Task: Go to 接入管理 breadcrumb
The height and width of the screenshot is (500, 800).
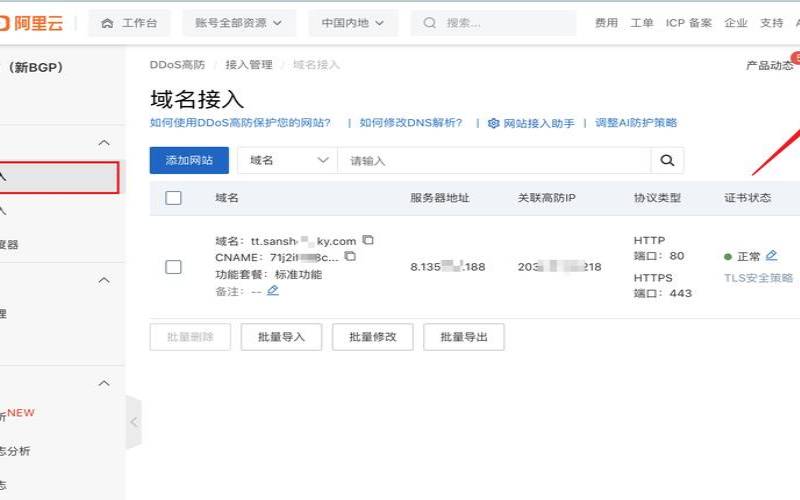Action: click(x=249, y=65)
